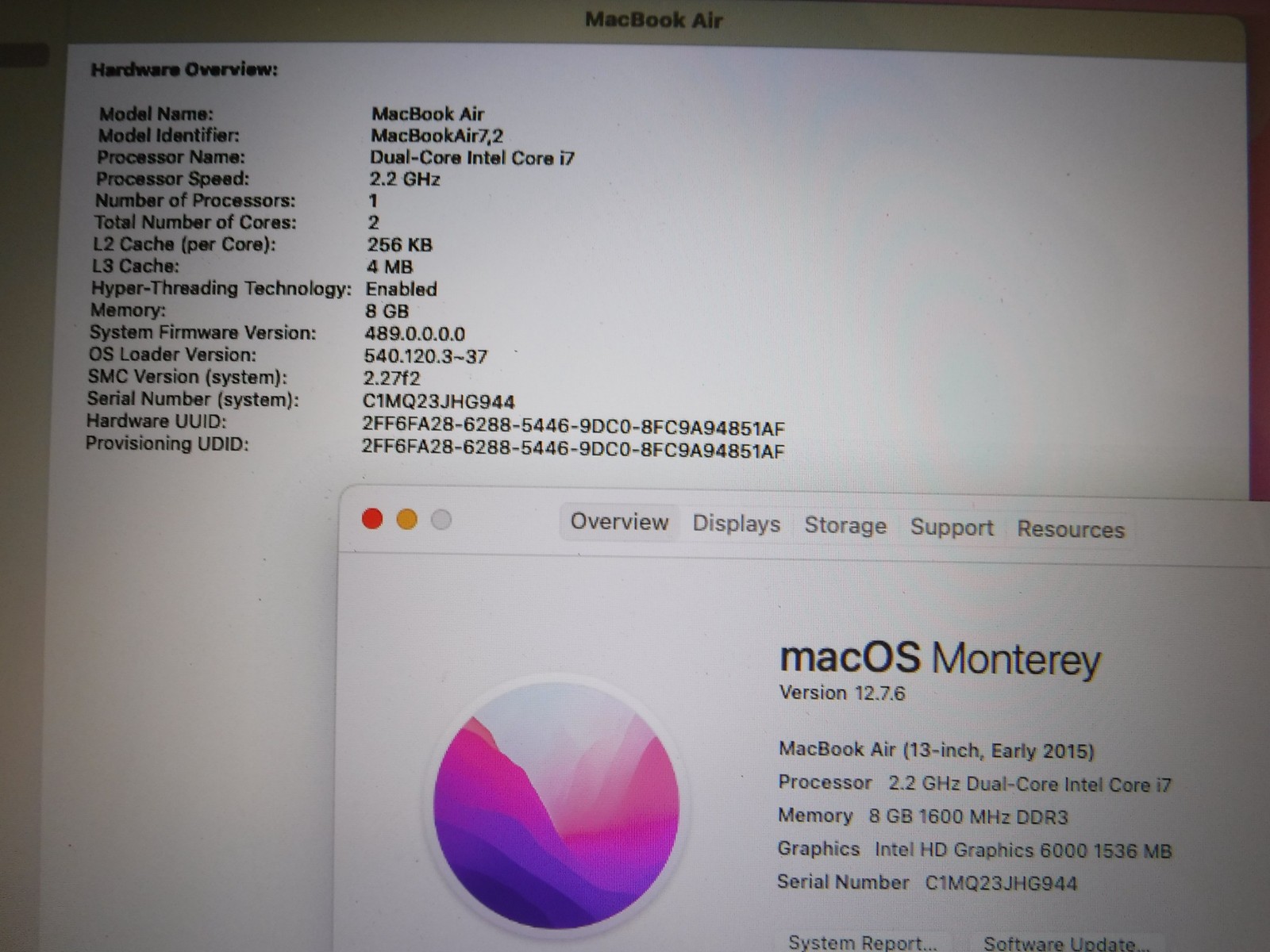Screen dimensions: 1270x952
Task: Click the Hyper-Threading value Enabled
Action: pyautogui.click(x=401, y=289)
